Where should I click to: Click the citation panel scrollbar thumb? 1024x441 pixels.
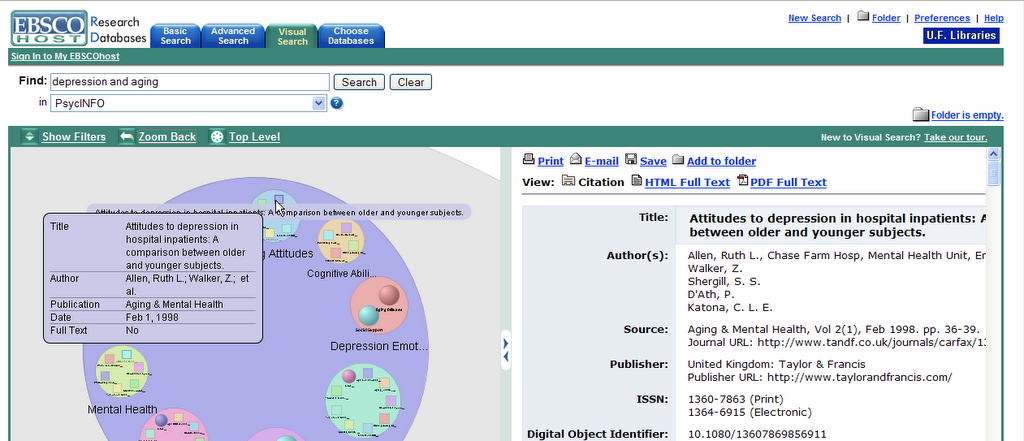993,173
